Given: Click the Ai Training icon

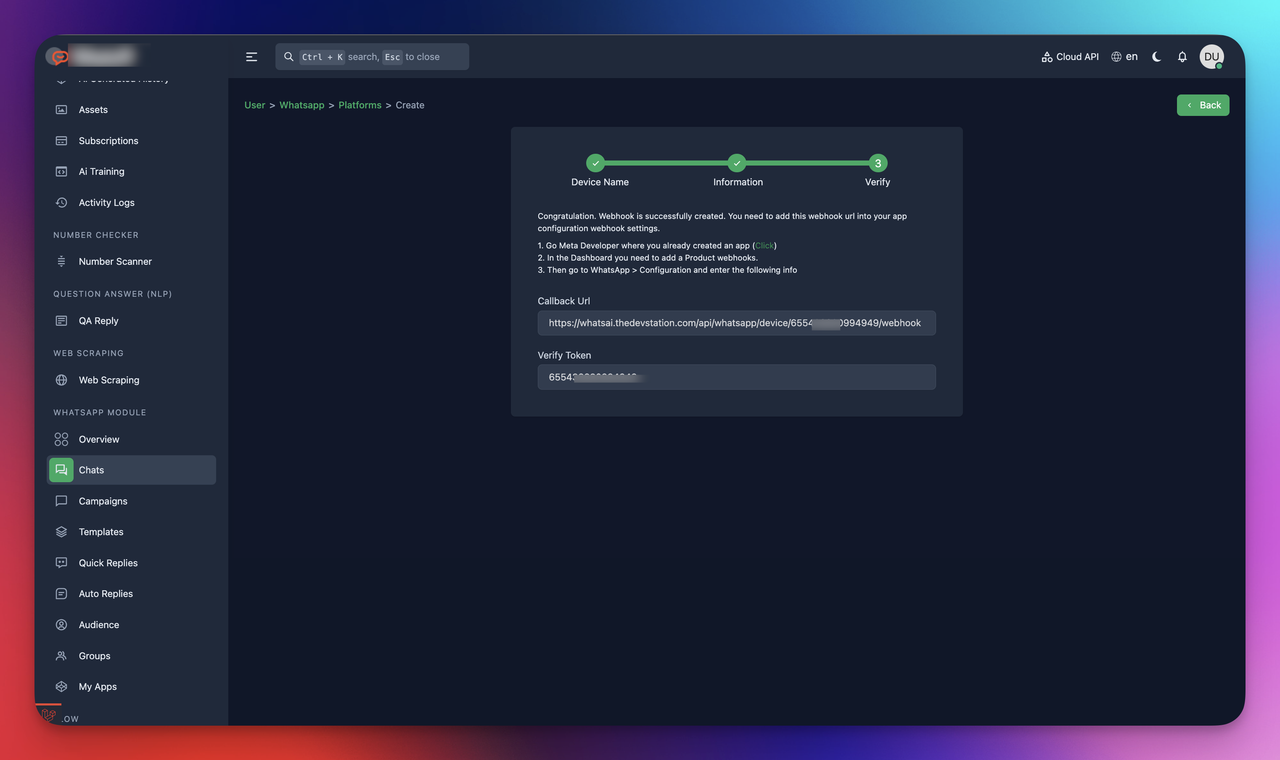Looking at the screenshot, I should tap(61, 172).
